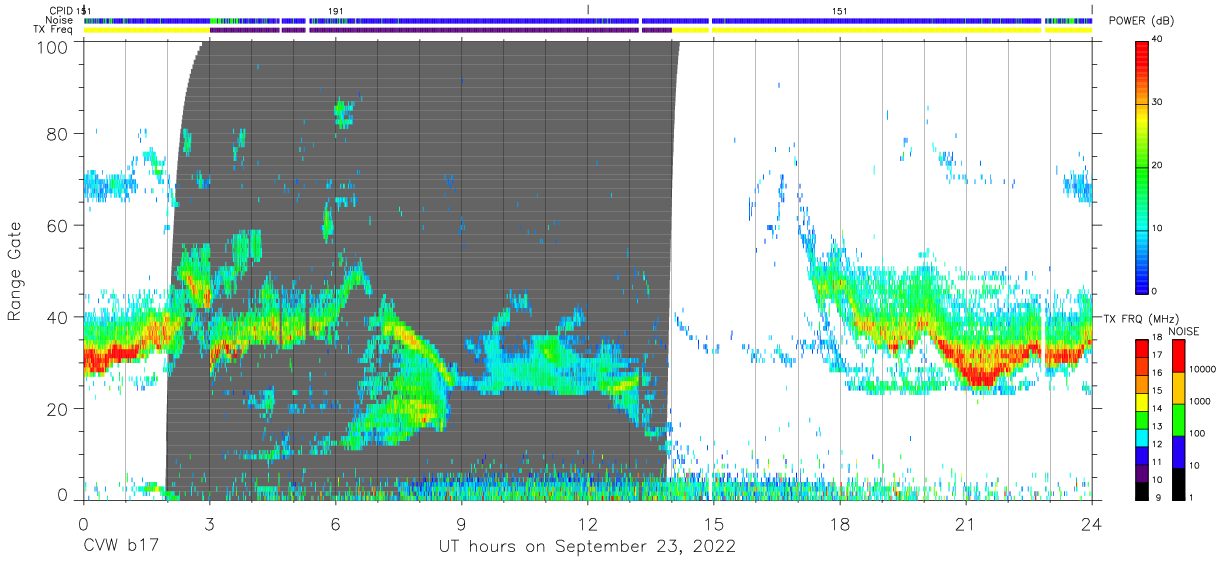Click the 'NOISE' legend label

click(1184, 331)
